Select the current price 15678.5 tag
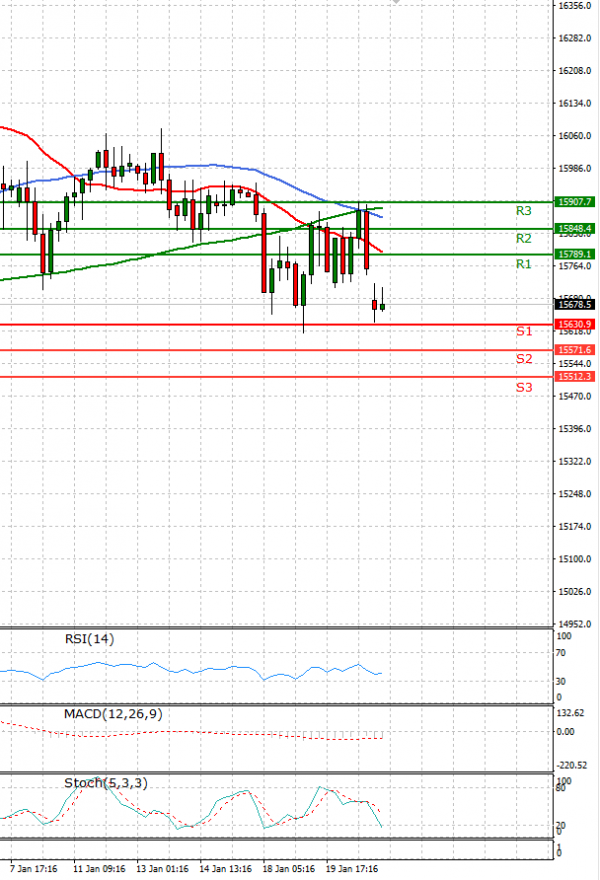Screen dimensions: 600x880 pyautogui.click(x=575, y=304)
